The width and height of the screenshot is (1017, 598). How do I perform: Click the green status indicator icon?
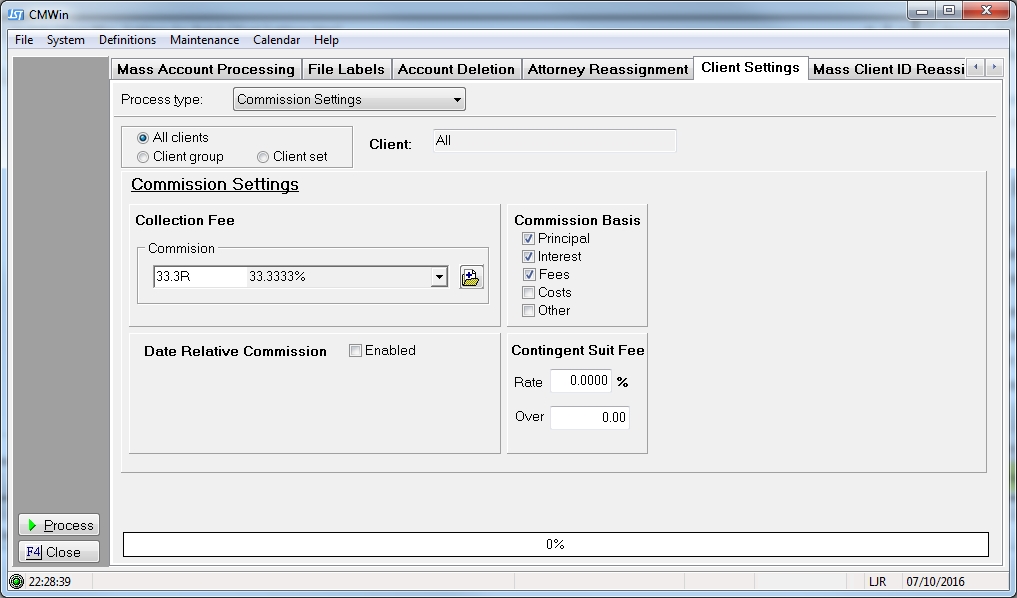[x=16, y=581]
